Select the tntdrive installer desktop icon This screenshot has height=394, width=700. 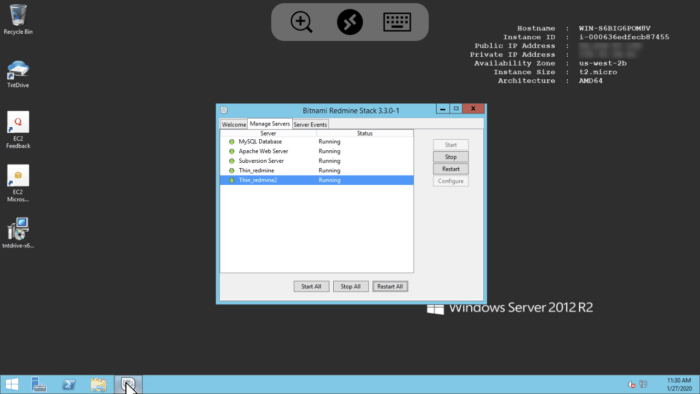18,232
